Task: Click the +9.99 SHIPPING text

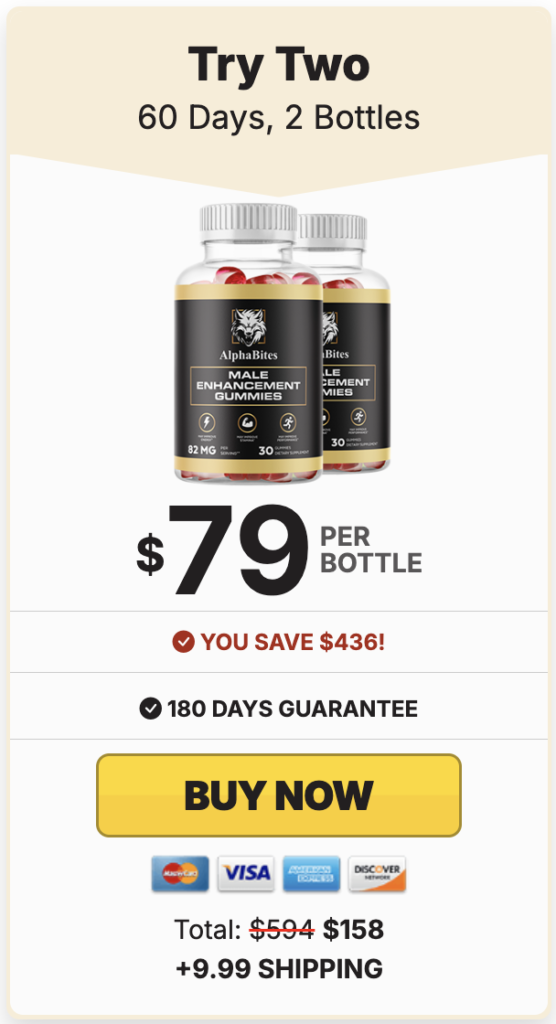Action: click(x=279, y=968)
